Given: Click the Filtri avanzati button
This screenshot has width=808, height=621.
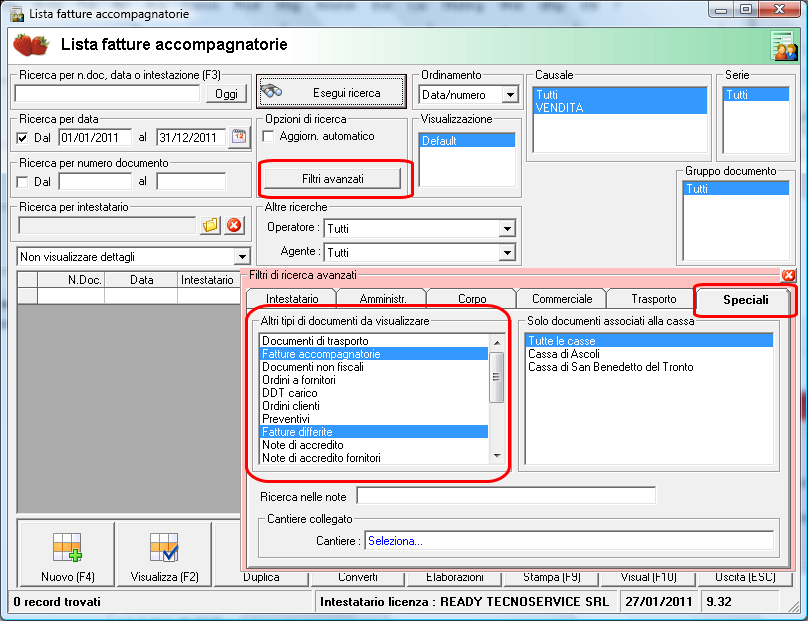Looking at the screenshot, I should [332, 179].
